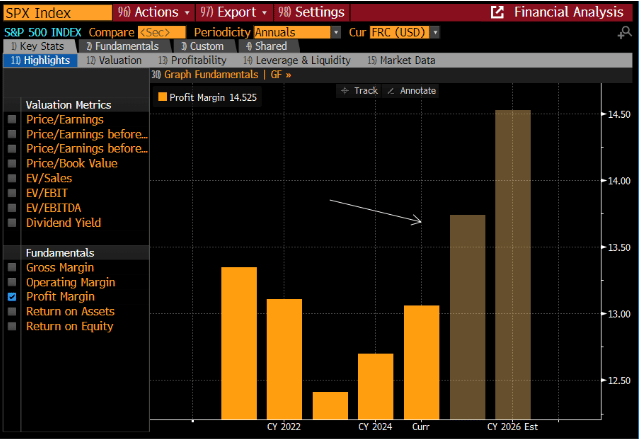The width and height of the screenshot is (639, 439).
Task: Expand the Periodicity Annuals dropdown arrow
Action: click(x=336, y=32)
